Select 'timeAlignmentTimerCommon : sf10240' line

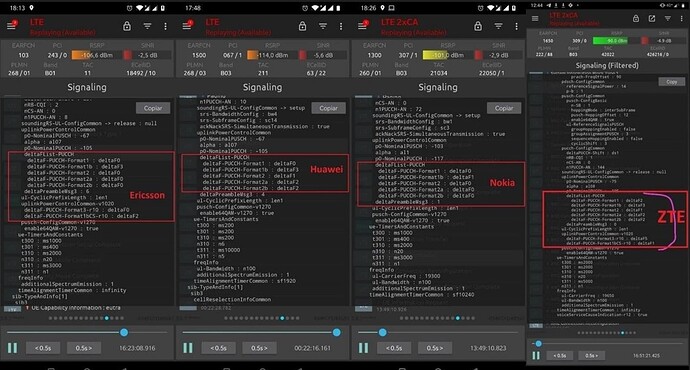pyautogui.click(x=422, y=294)
